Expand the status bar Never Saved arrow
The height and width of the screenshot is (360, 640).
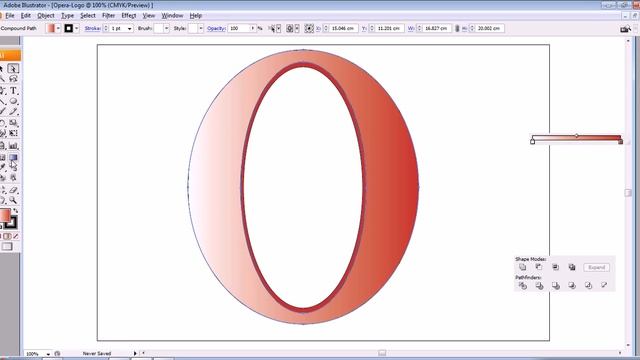tap(135, 353)
